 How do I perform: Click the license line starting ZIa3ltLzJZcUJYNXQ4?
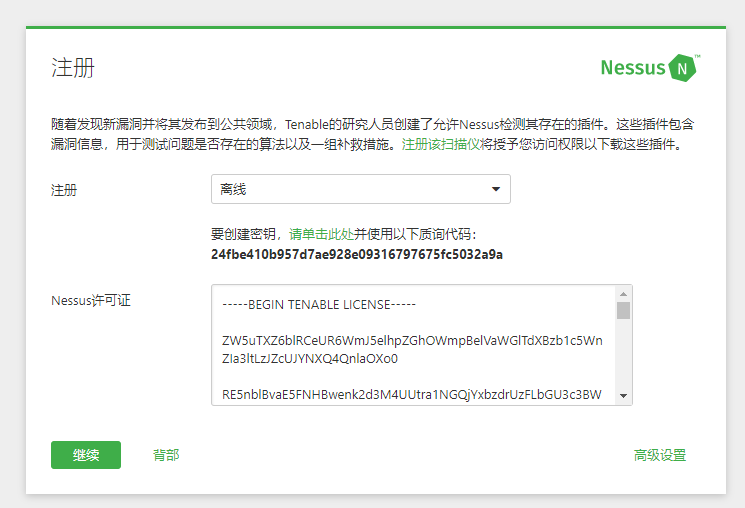click(310, 358)
